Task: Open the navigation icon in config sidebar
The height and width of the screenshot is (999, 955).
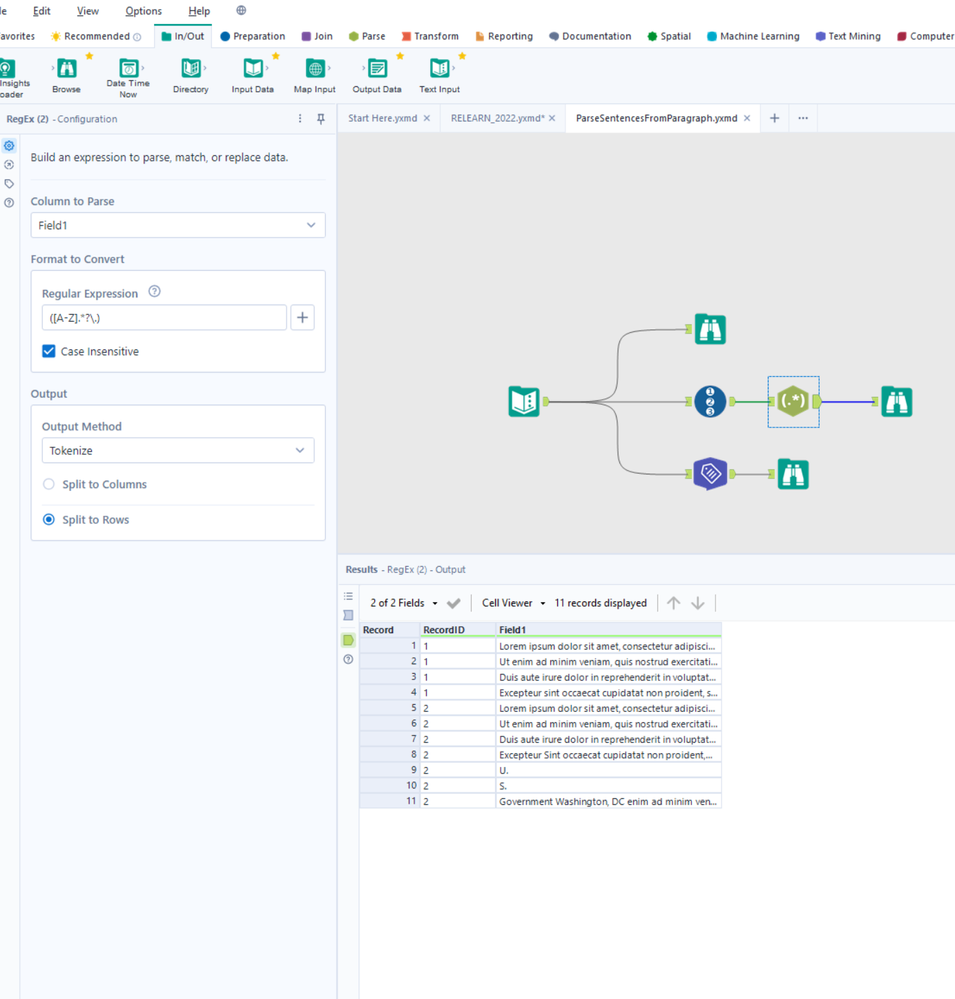Action: click(9, 164)
